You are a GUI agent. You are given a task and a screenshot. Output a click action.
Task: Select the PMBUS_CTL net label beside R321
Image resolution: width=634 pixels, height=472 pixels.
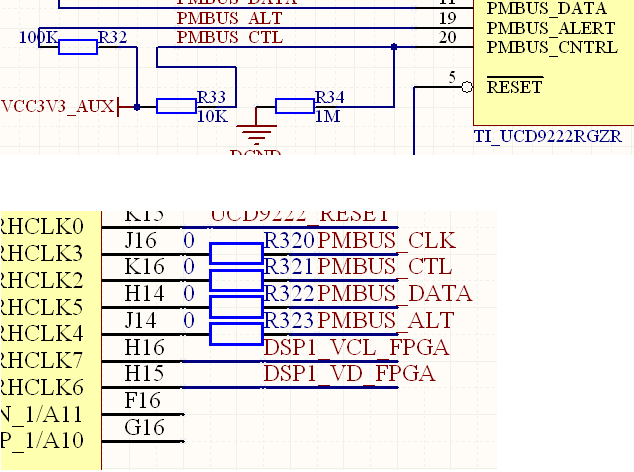[385, 267]
